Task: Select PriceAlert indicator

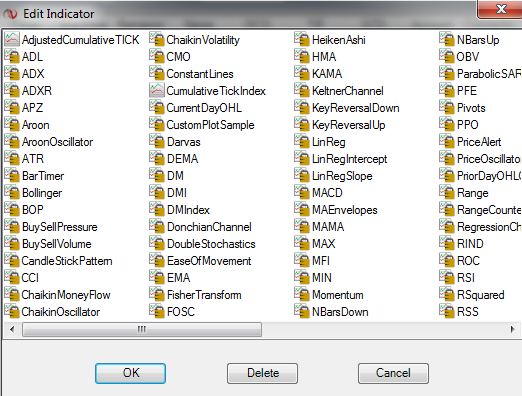Action: 479,142
